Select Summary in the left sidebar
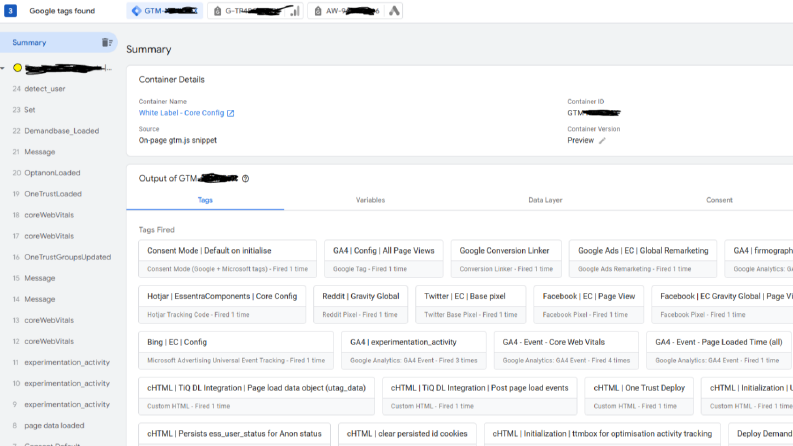793x446 pixels. 58,42
